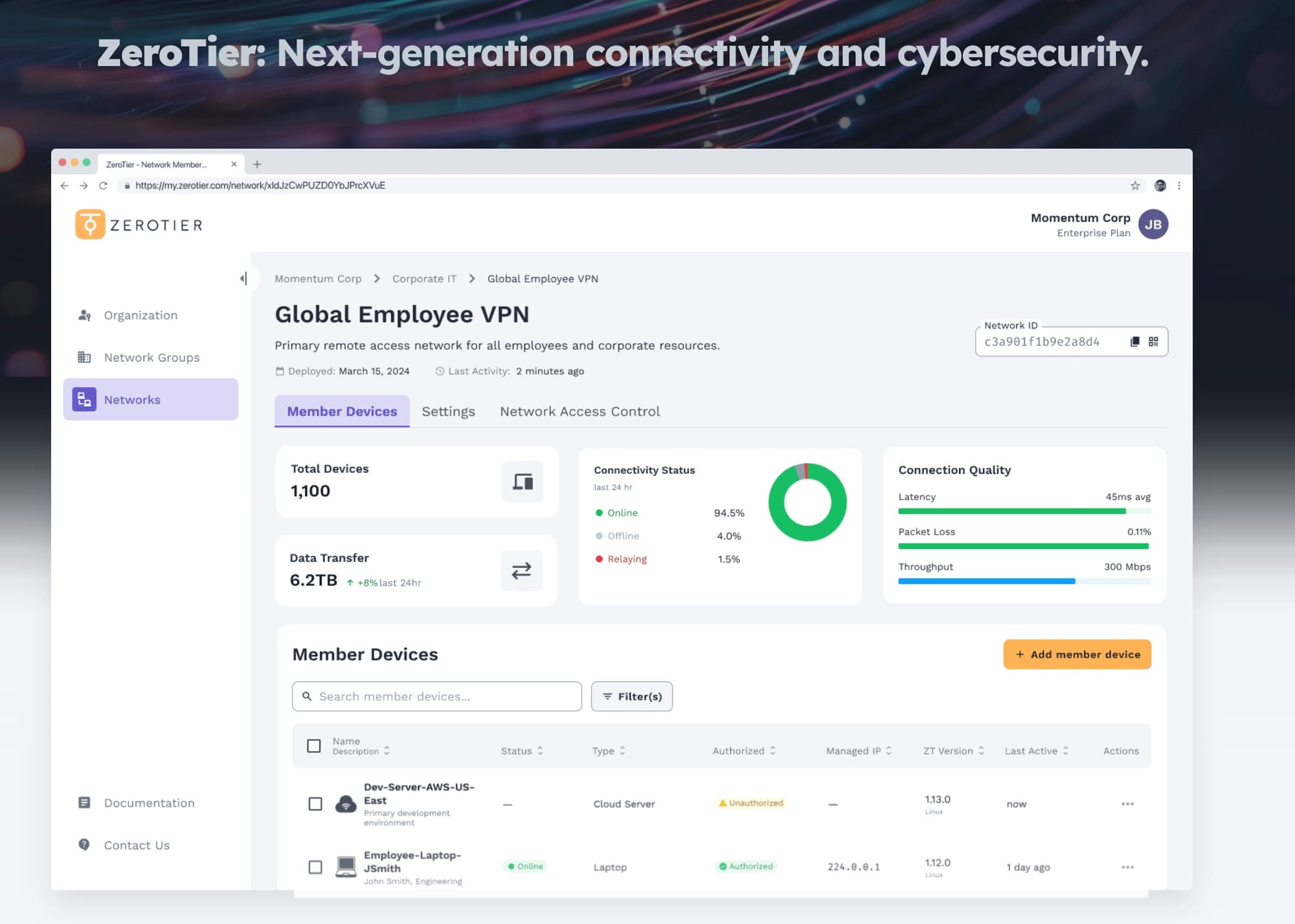Click the Add member device button

coord(1077,655)
